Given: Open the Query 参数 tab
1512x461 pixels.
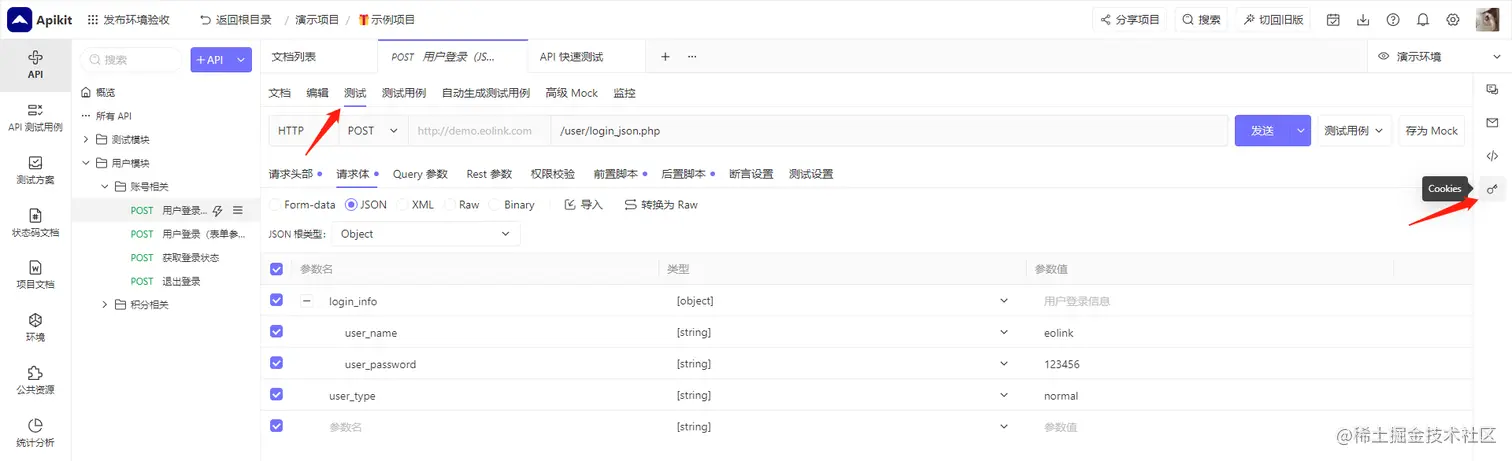Looking at the screenshot, I should (420, 174).
